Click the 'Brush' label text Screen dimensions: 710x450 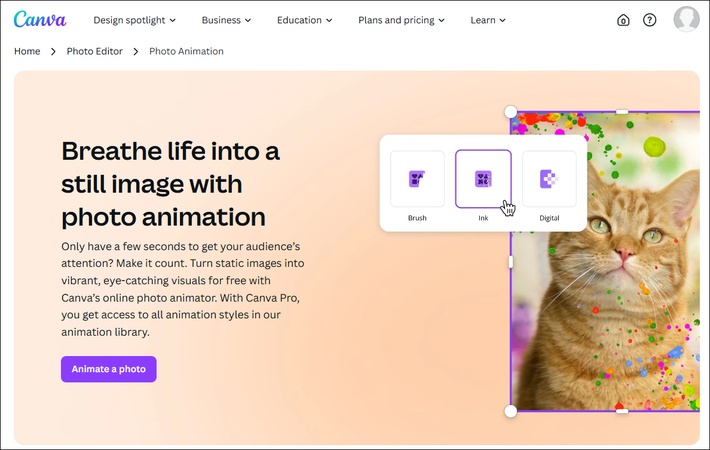(417, 218)
